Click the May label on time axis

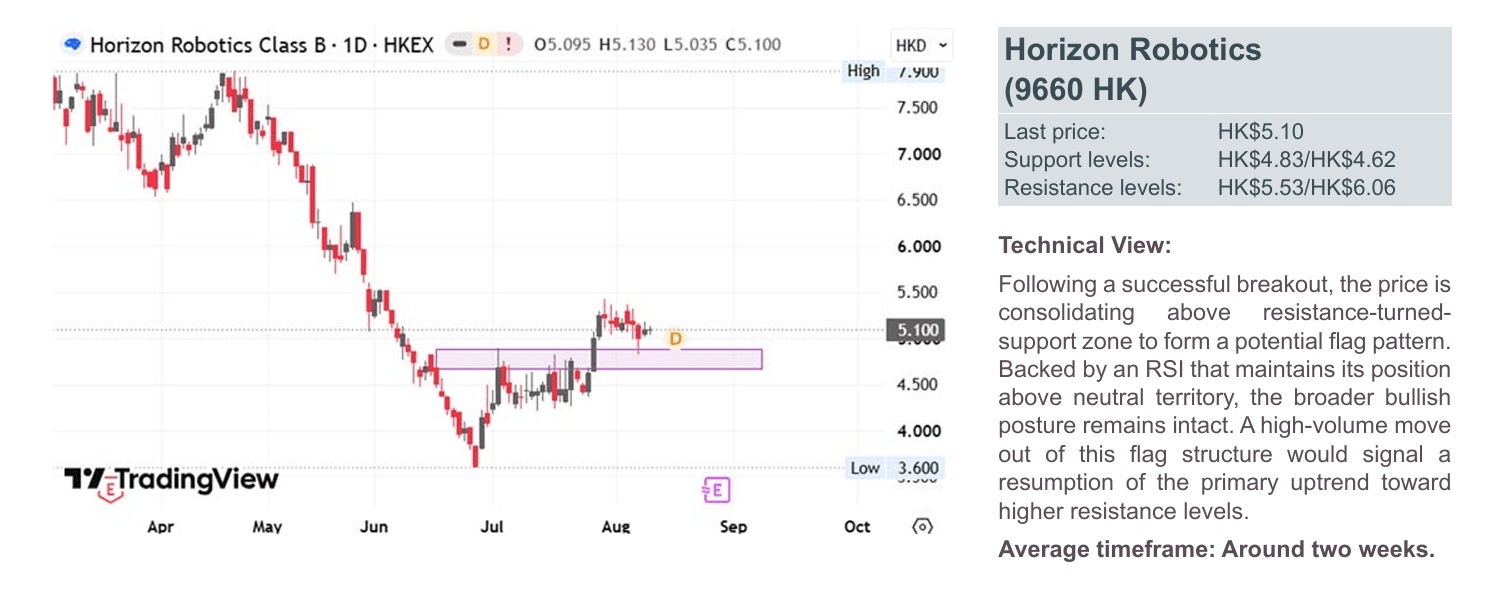267,527
